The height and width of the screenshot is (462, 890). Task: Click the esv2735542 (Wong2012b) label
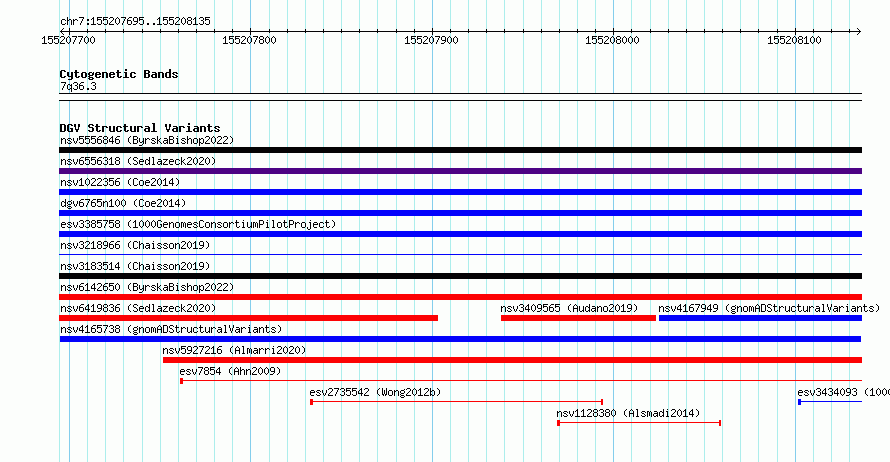point(375,392)
